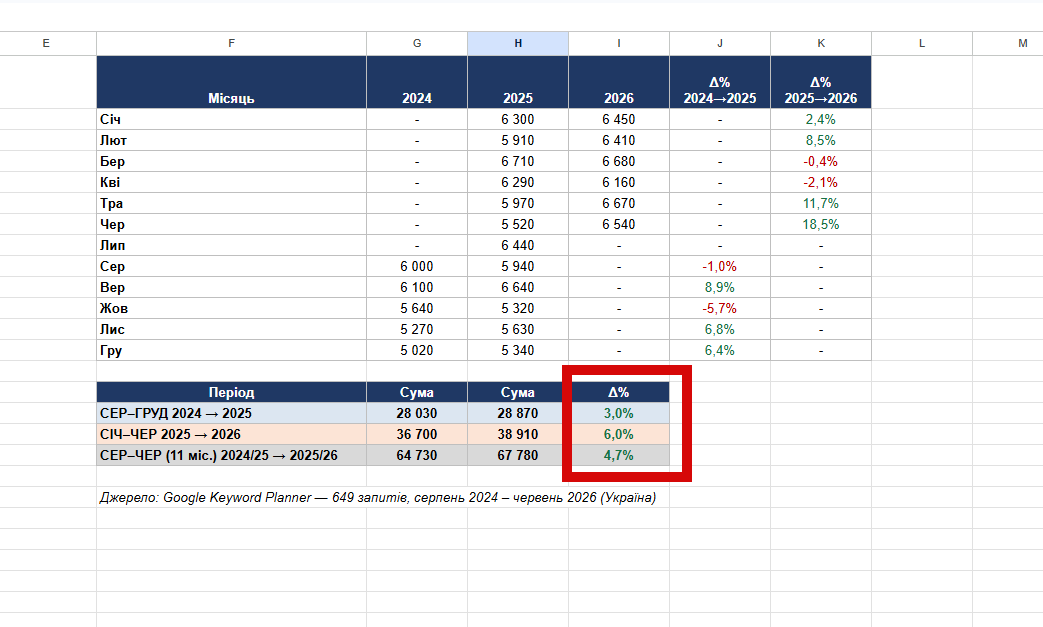Click the 6,8% change cell
Viewport: 1043px width, 627px height.
pyautogui.click(x=720, y=329)
